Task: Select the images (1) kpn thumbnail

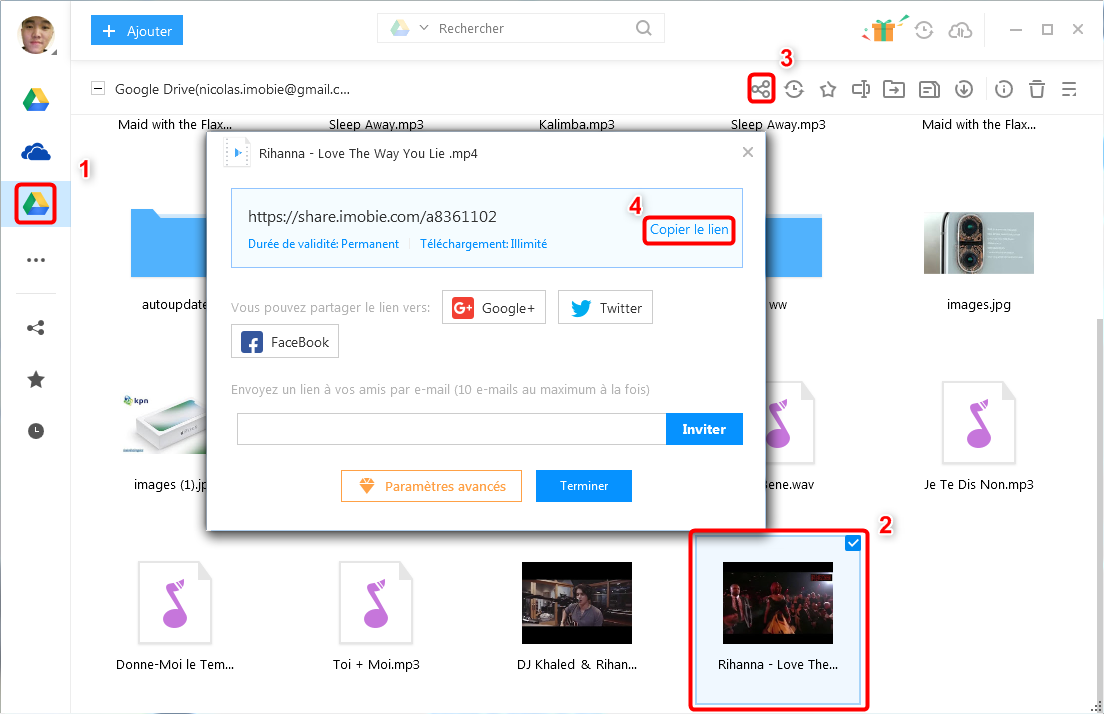Action: (x=165, y=423)
